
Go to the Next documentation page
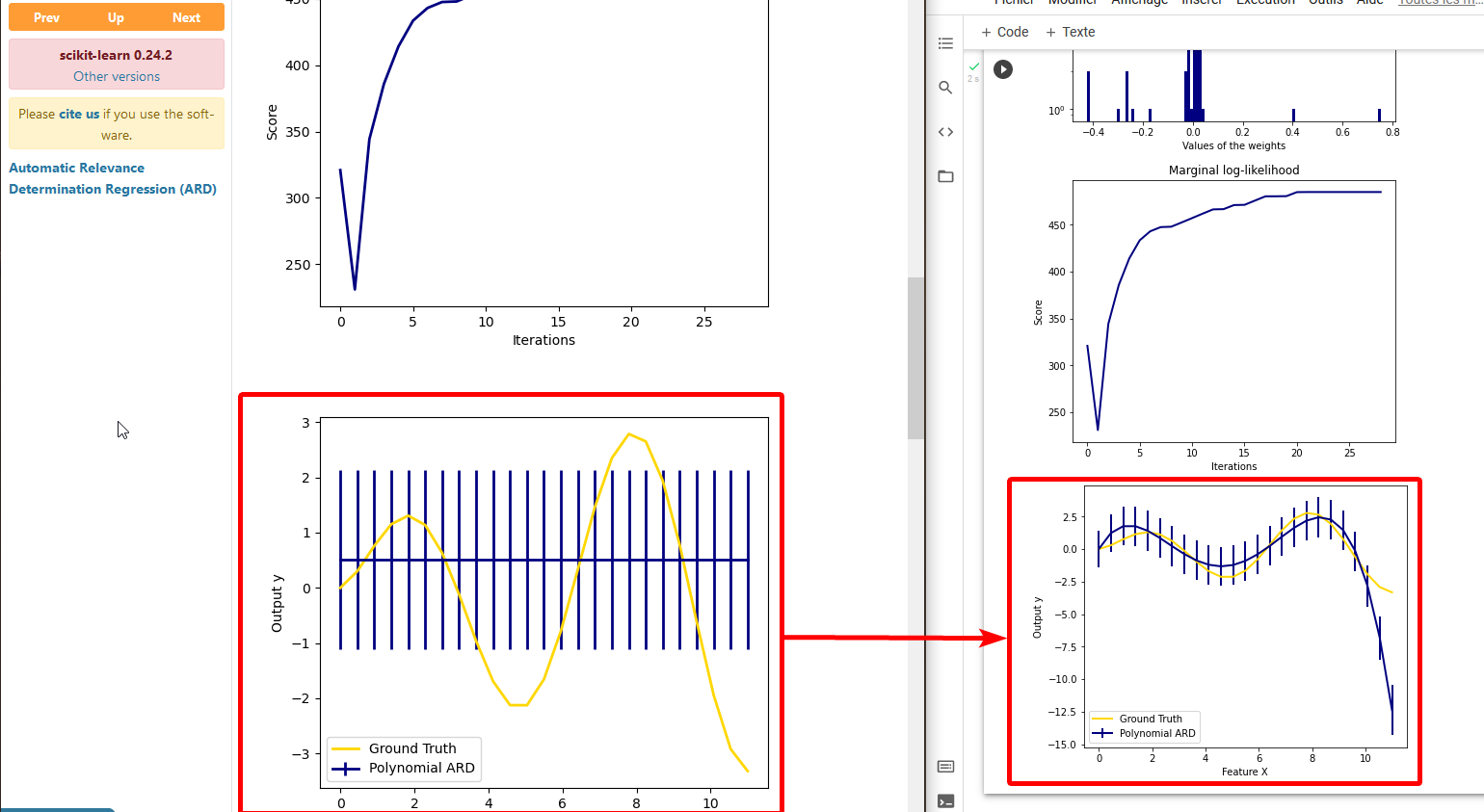point(186,17)
